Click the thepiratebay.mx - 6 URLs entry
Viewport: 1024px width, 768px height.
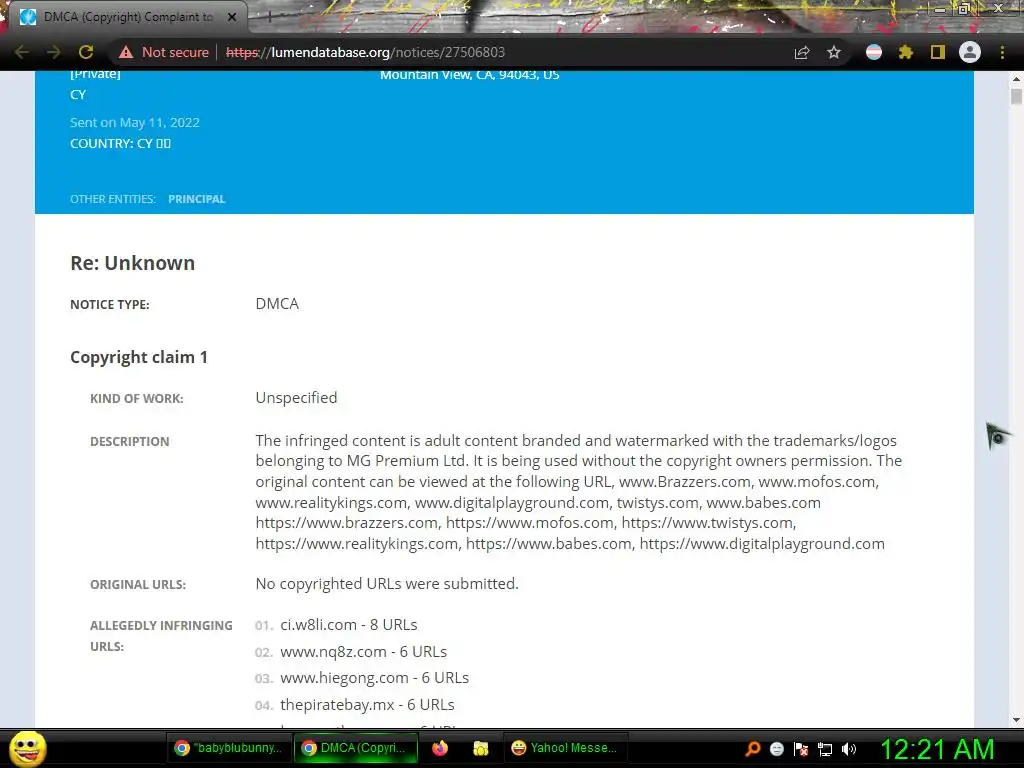(367, 705)
